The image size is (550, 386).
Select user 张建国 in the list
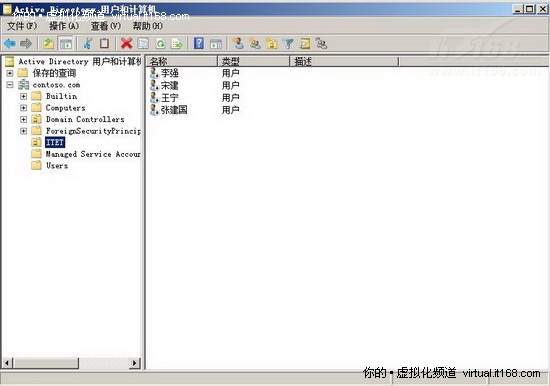pyautogui.click(x=174, y=110)
